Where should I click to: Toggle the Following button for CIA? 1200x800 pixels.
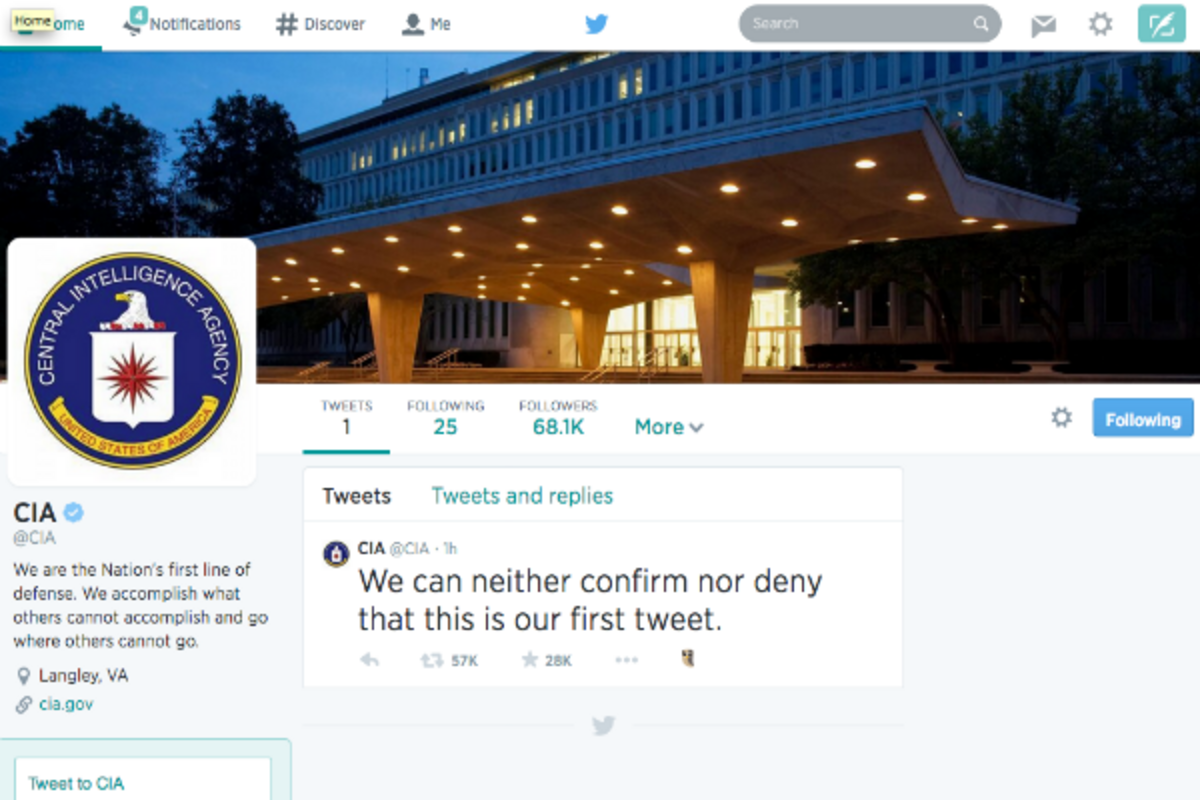(1143, 418)
